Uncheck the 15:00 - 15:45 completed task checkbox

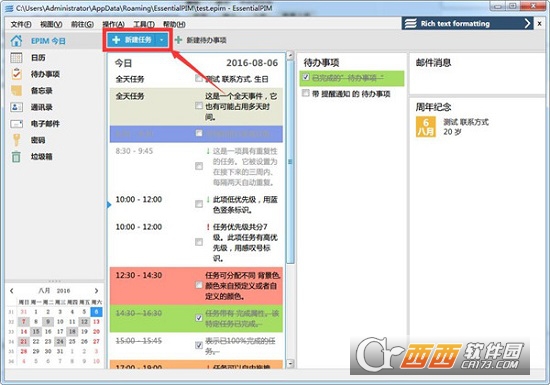pyautogui.click(x=199, y=345)
